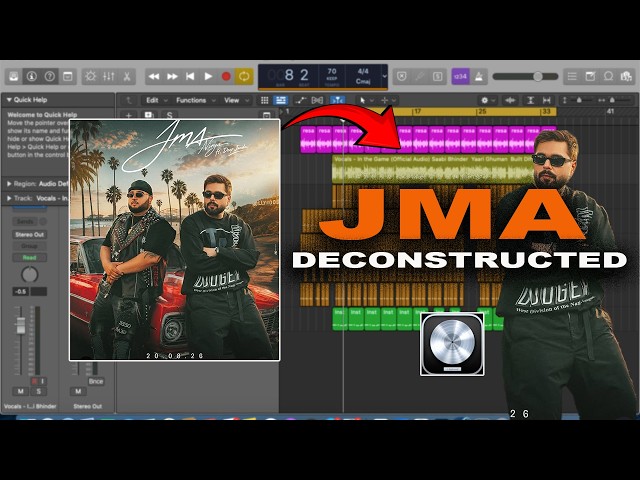Click the vertical auto zoom icon

(530, 100)
